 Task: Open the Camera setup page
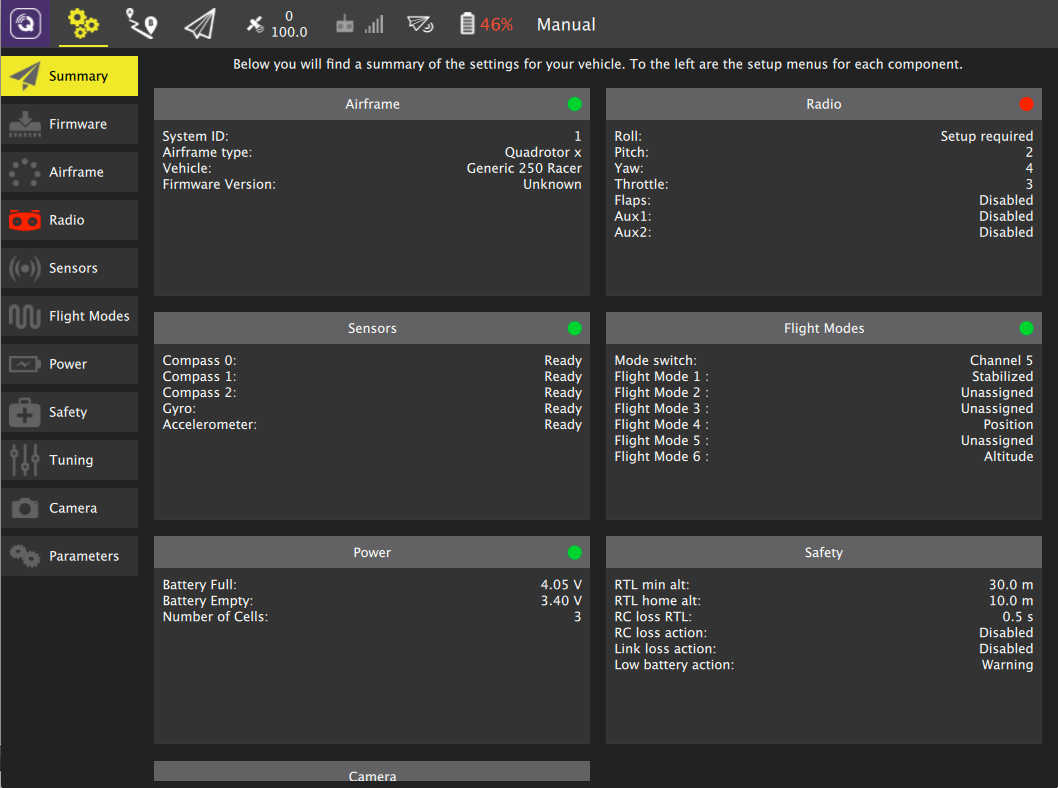69,508
